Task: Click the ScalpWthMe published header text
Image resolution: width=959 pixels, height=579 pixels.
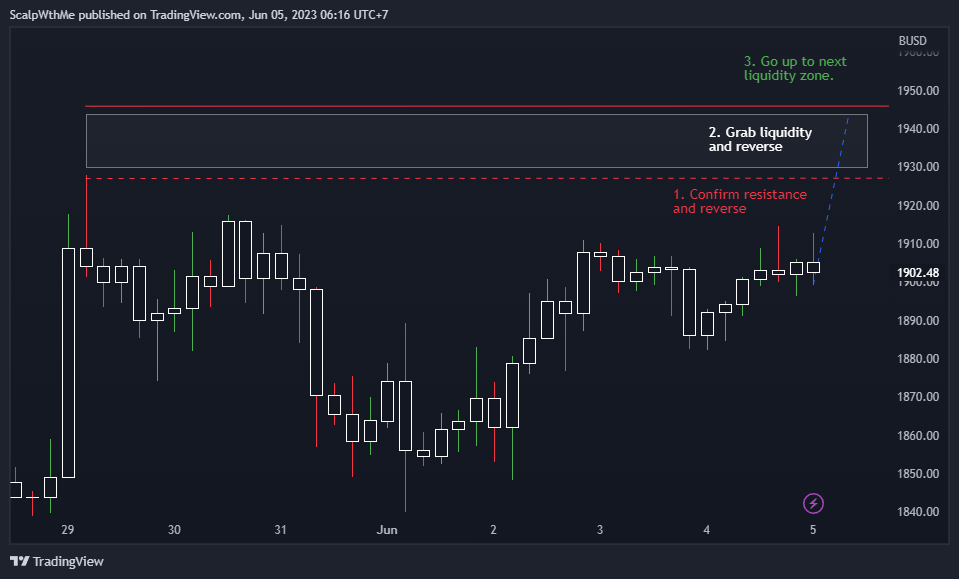Action: [199, 15]
